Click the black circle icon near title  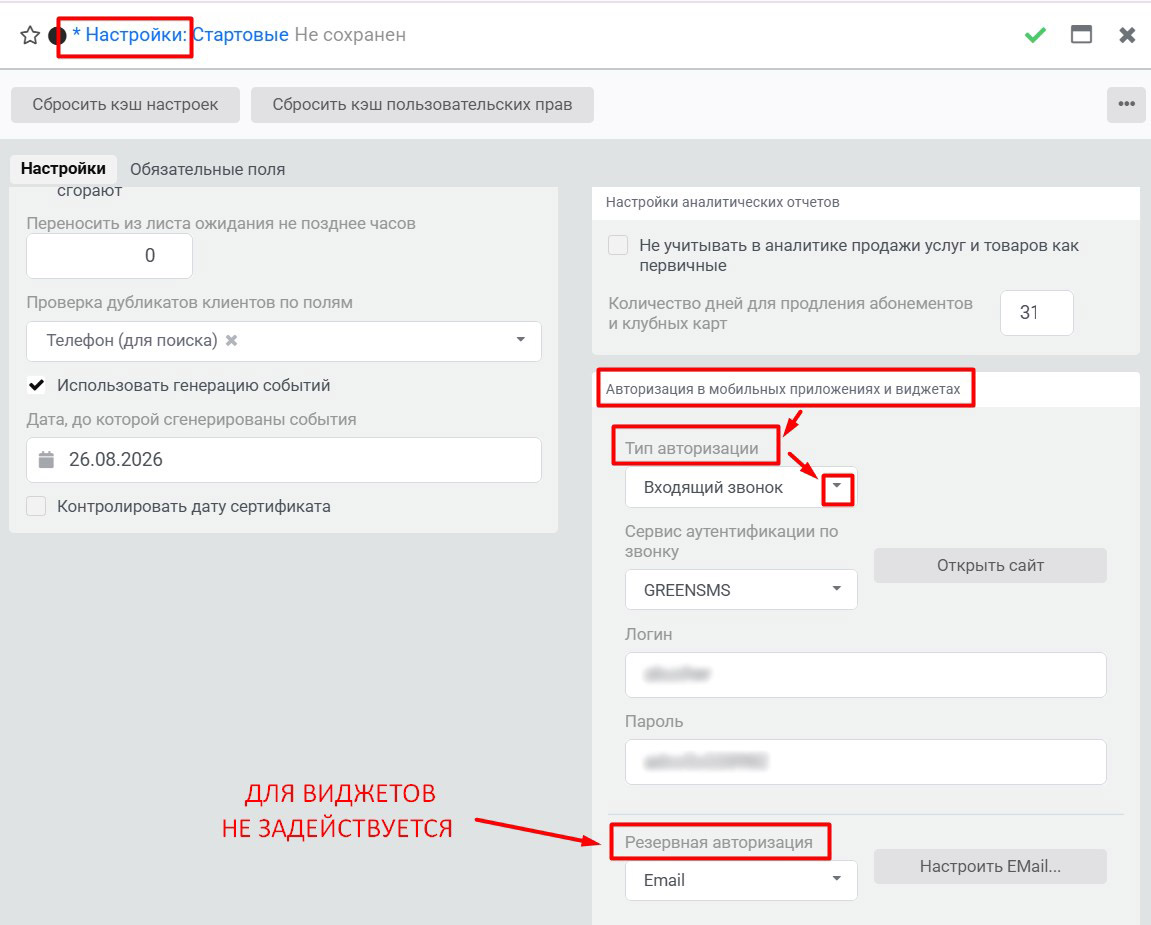coord(57,35)
